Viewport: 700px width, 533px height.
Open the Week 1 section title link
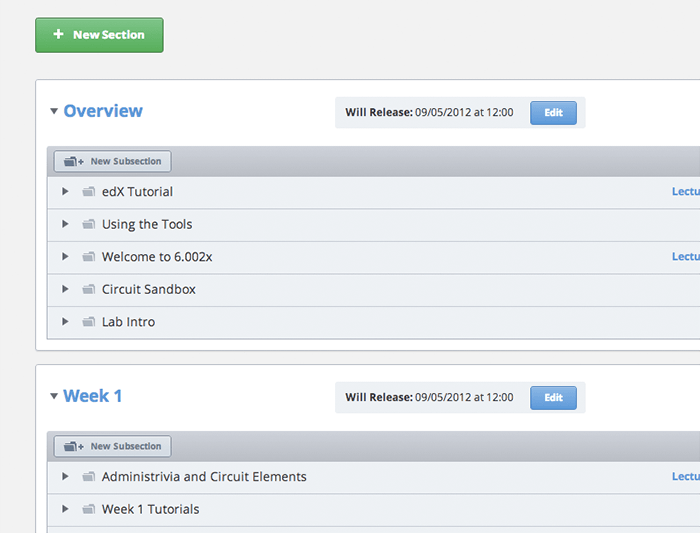pyautogui.click(x=92, y=396)
